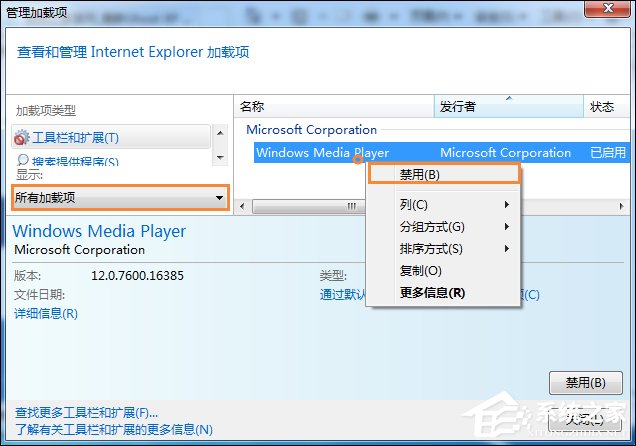Image resolution: width=636 pixels, height=446 pixels.
Task: Open the 了解有关工具栏和扩展的更多信息(N) link
Action: tap(114, 430)
